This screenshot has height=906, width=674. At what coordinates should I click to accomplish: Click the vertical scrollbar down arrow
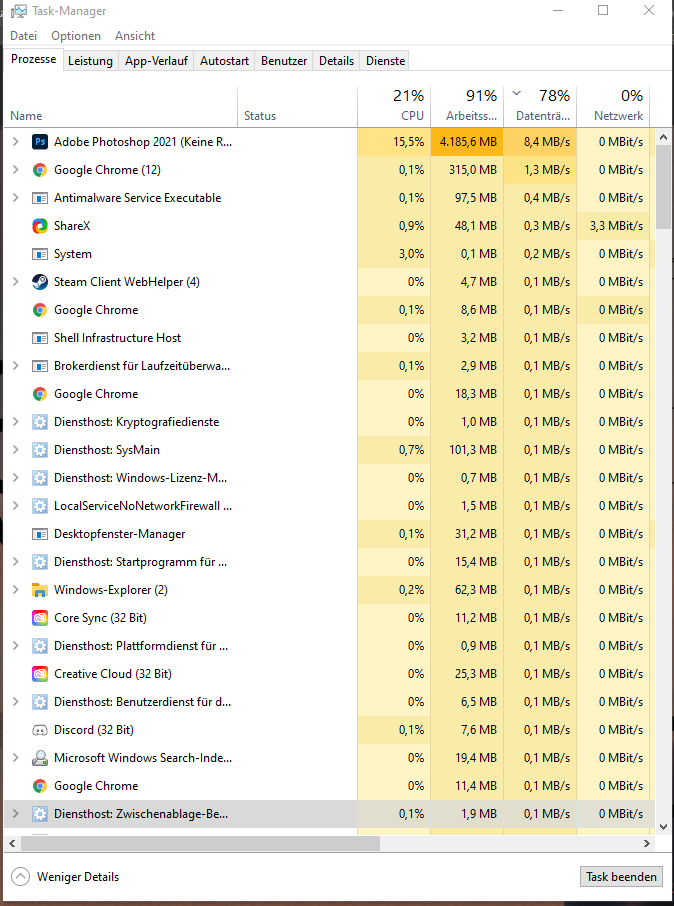point(664,827)
